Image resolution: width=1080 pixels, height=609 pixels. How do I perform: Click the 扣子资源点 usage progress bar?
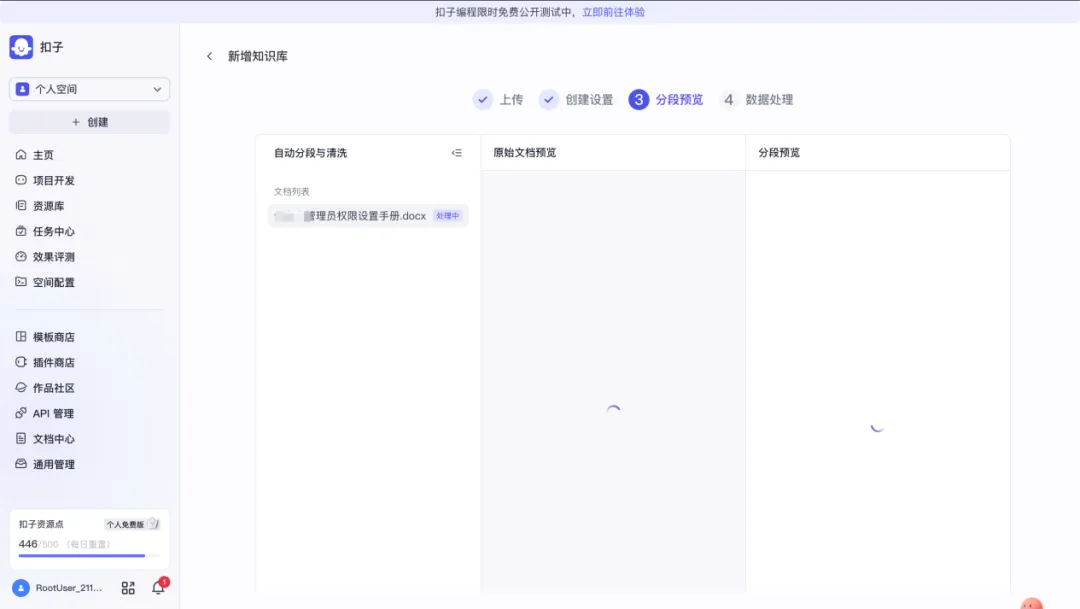[89, 555]
